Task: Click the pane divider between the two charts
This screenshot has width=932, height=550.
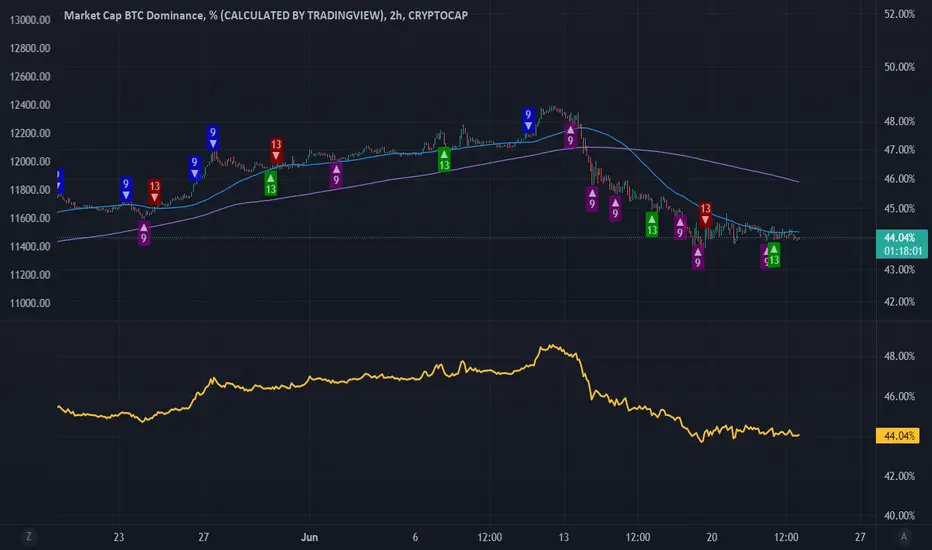Action: (466, 321)
